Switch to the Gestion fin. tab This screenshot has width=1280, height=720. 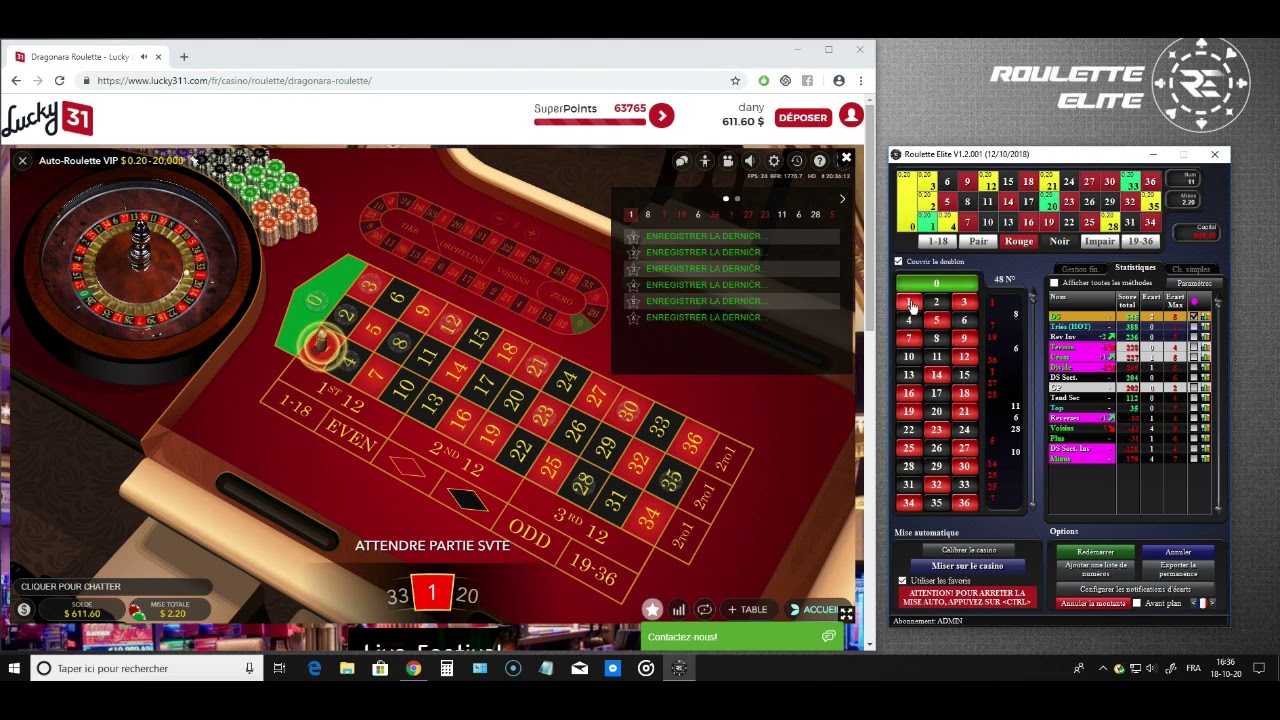coord(1080,269)
